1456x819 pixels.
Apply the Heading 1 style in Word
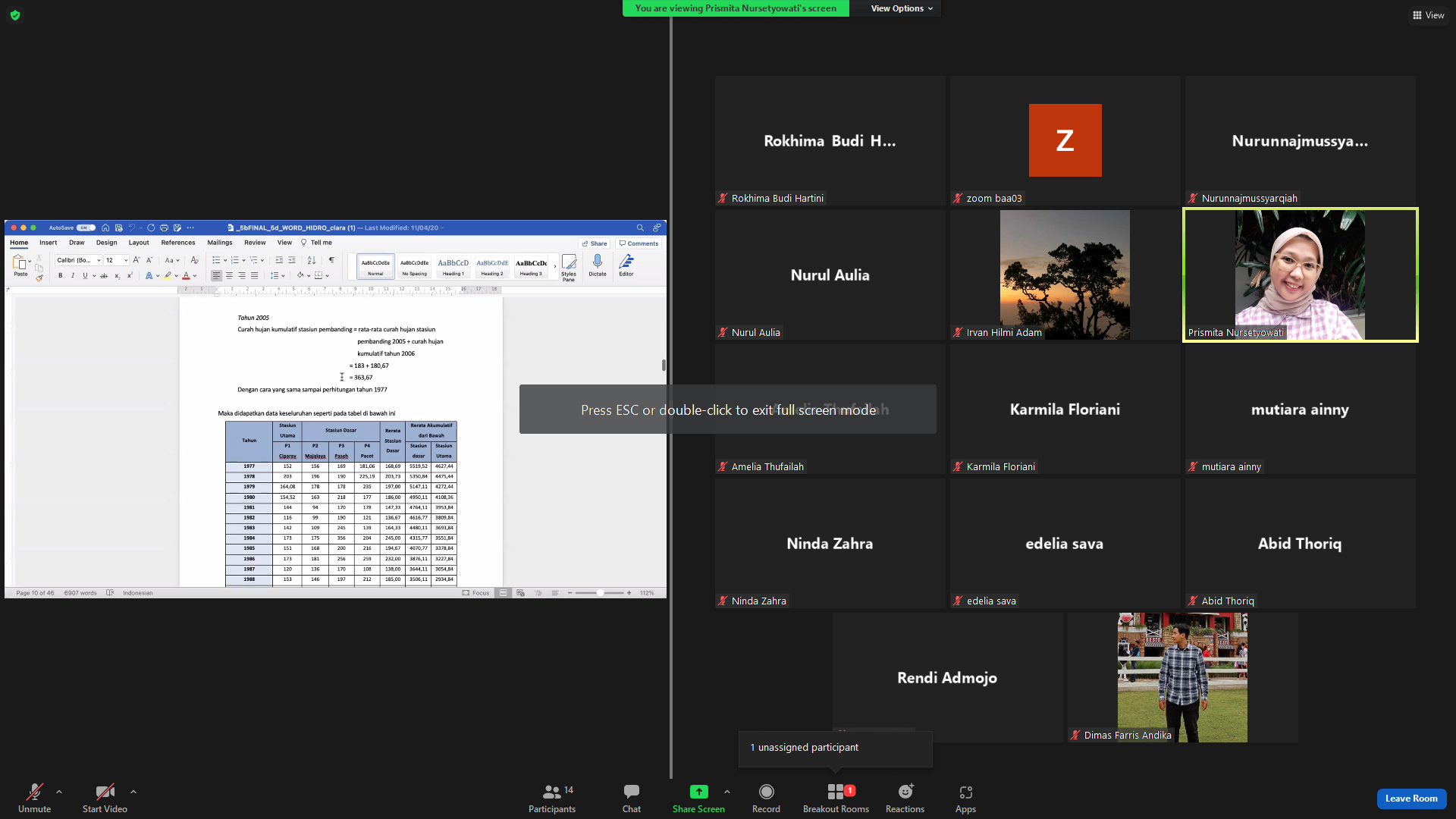point(453,266)
